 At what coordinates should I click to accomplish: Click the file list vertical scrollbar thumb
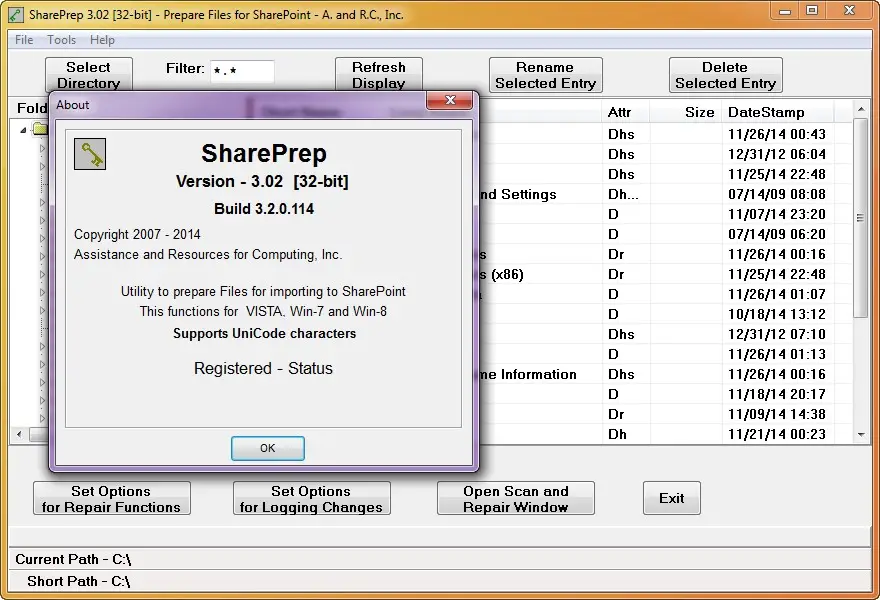[x=860, y=218]
